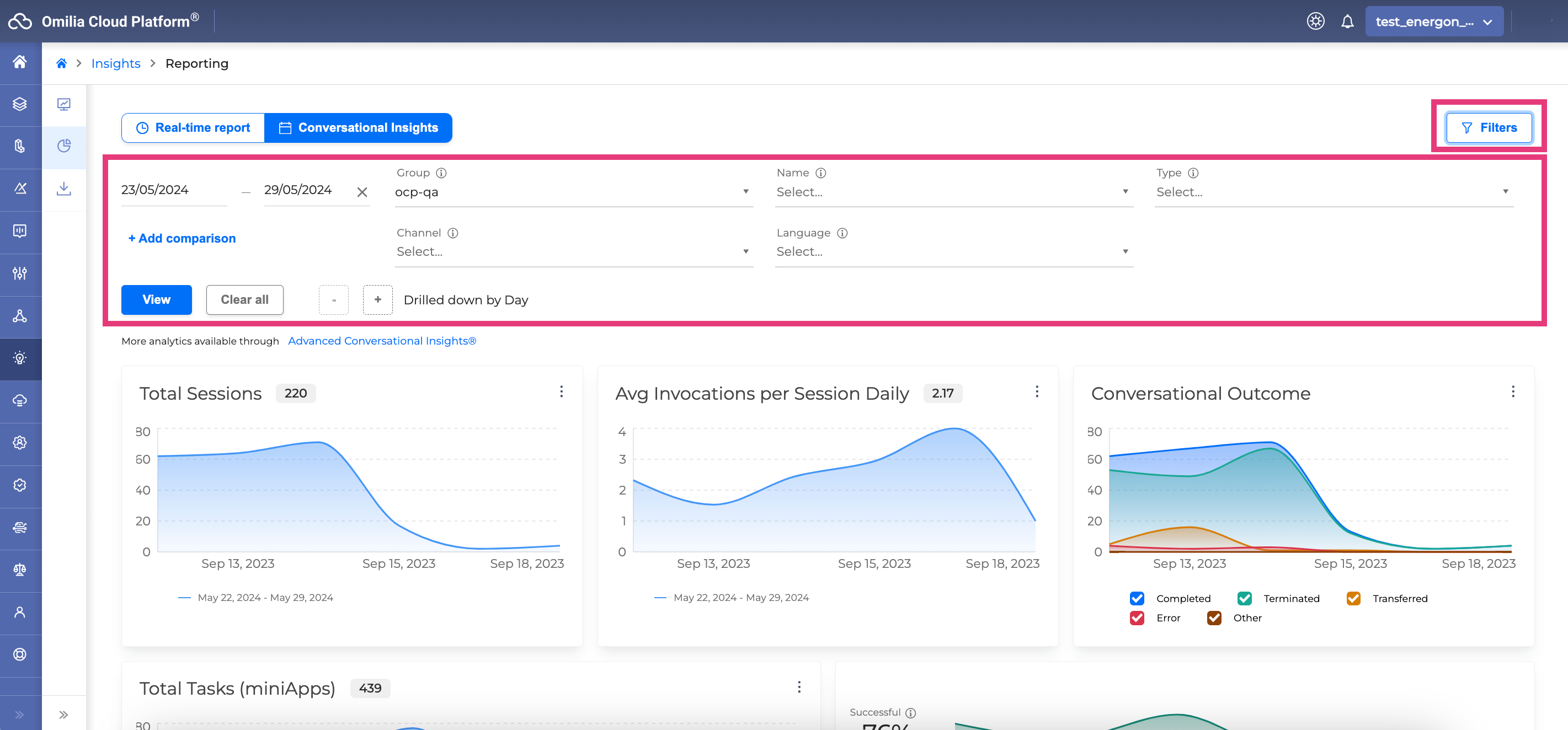The width and height of the screenshot is (1568, 730).
Task: Click the Group info icon
Action: point(441,173)
